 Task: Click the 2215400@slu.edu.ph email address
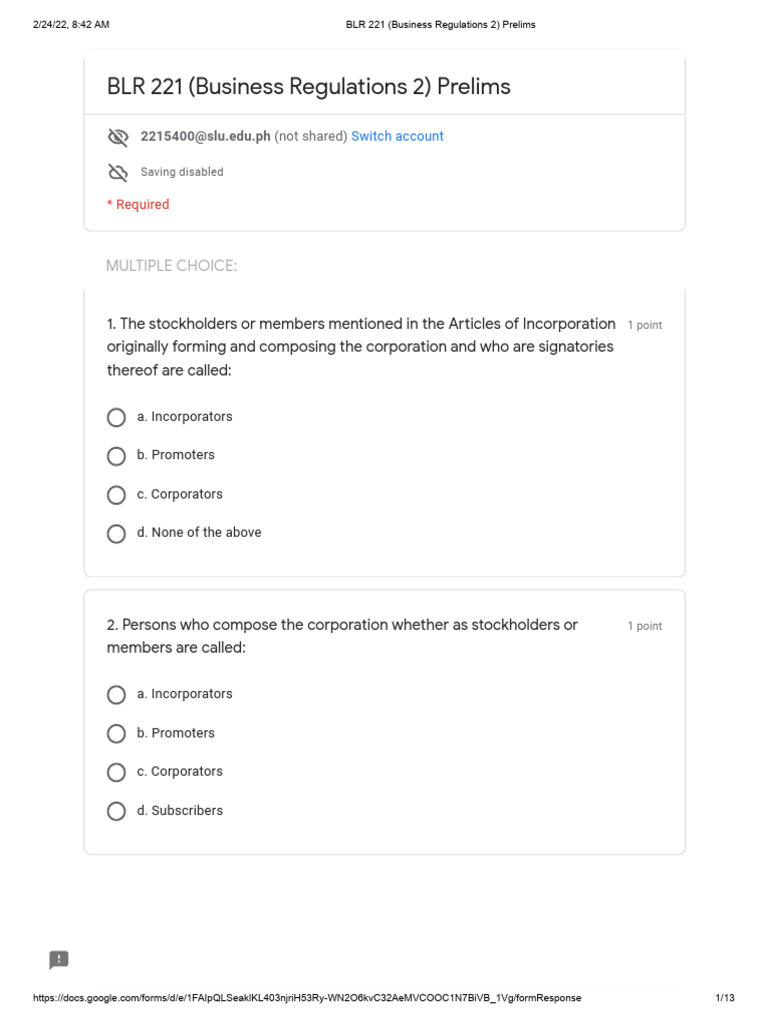point(205,136)
